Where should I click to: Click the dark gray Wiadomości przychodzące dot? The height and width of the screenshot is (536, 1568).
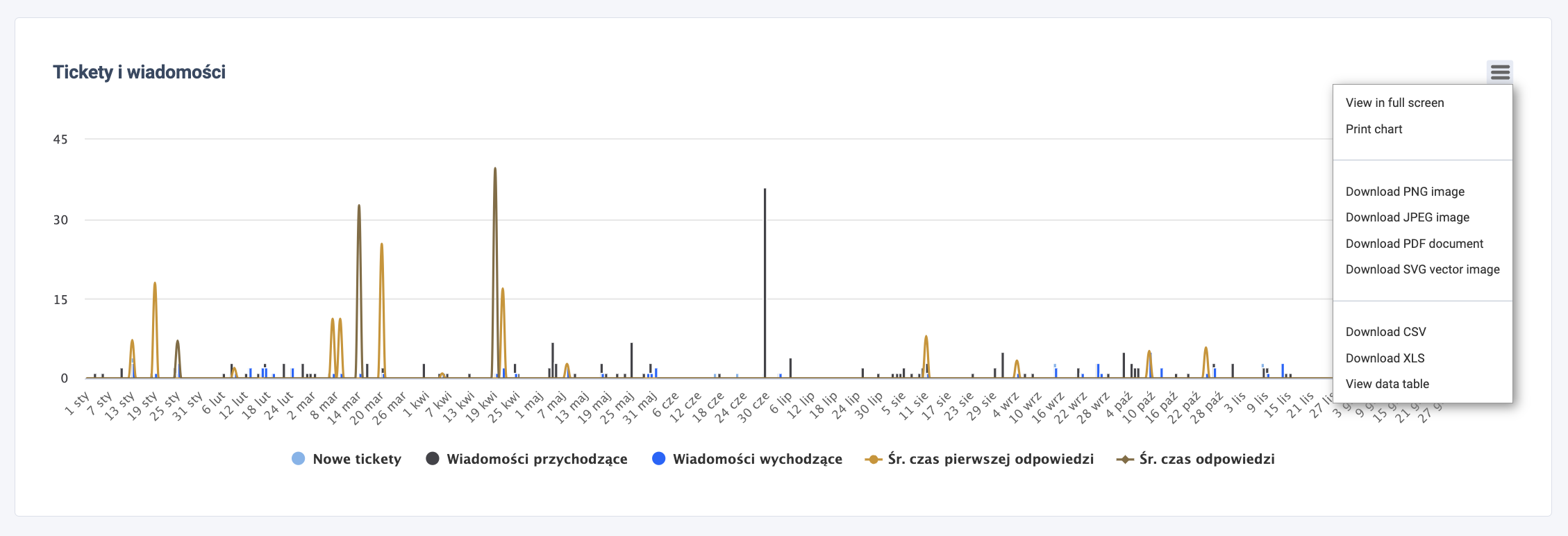pos(433,459)
